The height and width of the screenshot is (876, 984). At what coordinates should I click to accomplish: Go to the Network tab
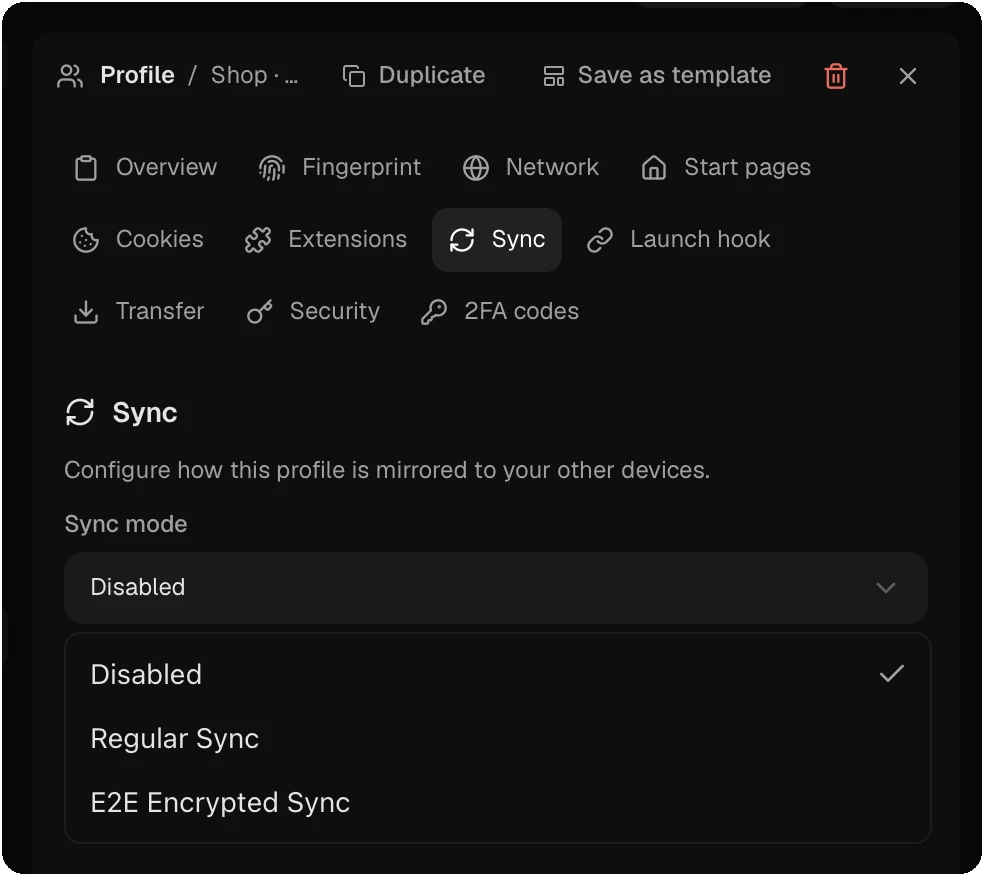coord(530,168)
